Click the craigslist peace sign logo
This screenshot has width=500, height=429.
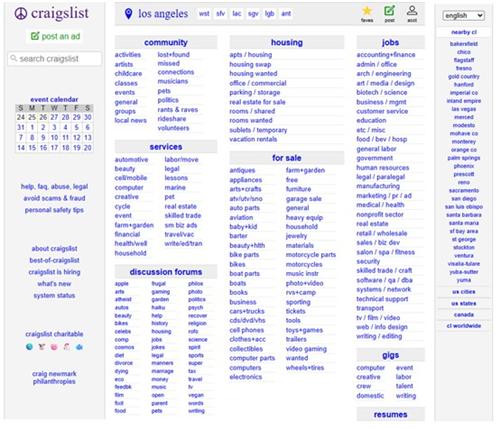click(x=21, y=14)
